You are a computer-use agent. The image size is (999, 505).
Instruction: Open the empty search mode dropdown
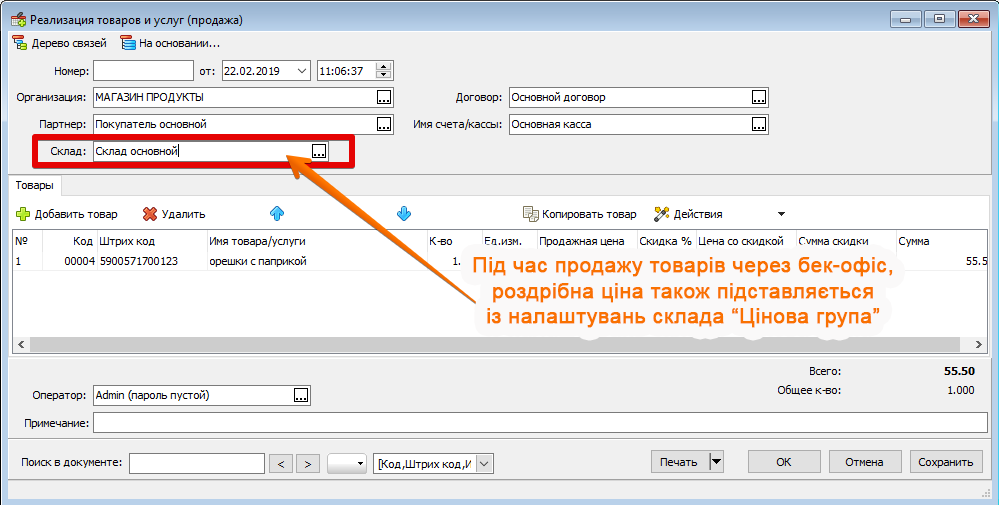(x=347, y=464)
